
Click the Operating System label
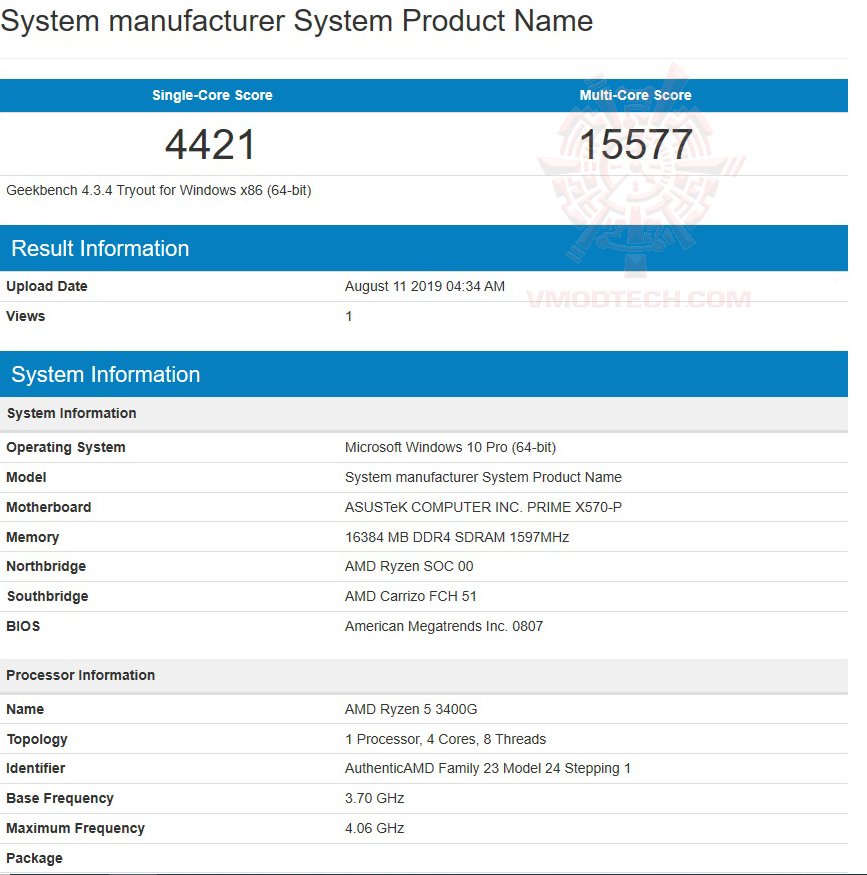coord(66,448)
